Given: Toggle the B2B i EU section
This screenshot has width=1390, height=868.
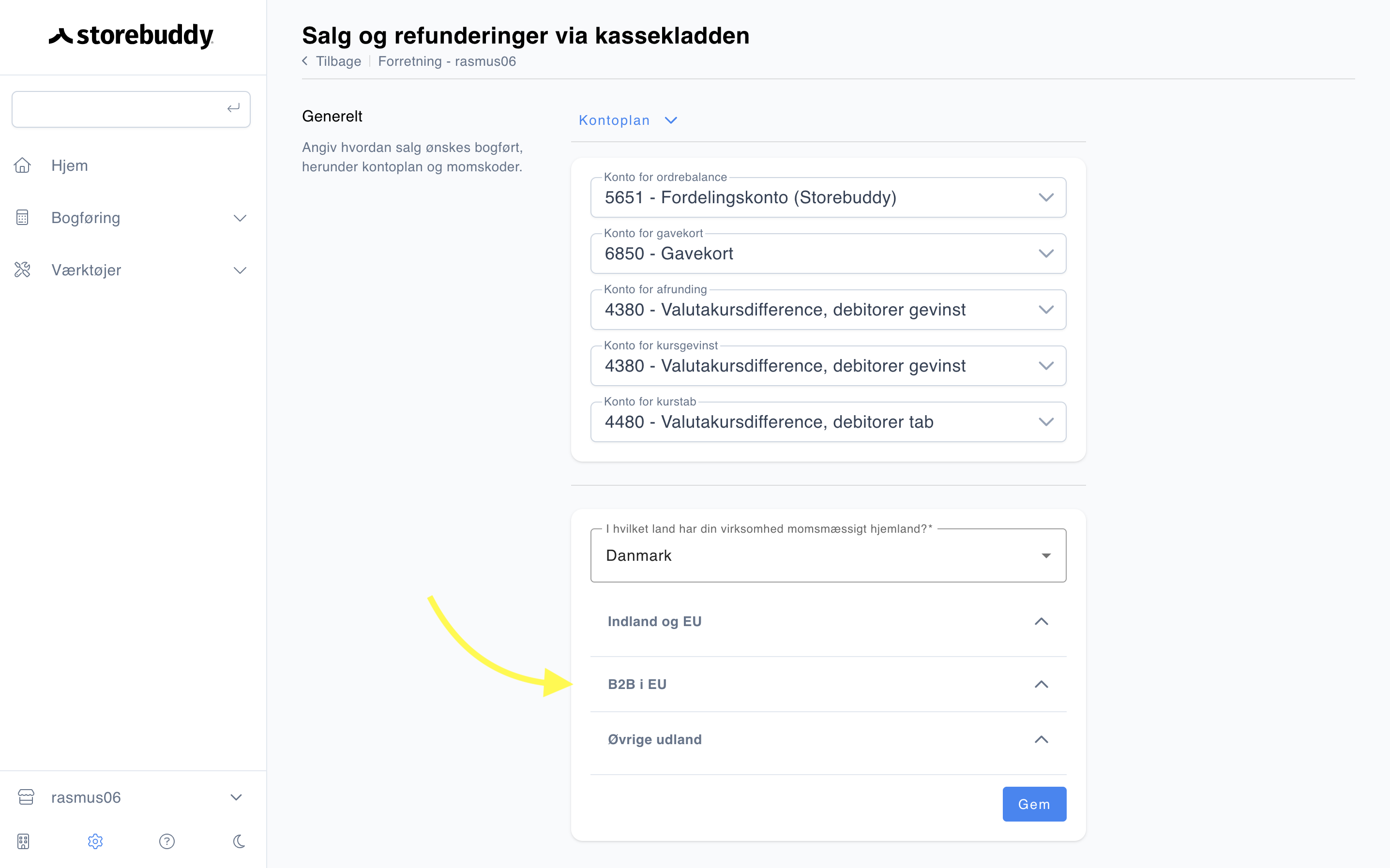Looking at the screenshot, I should 828,684.
